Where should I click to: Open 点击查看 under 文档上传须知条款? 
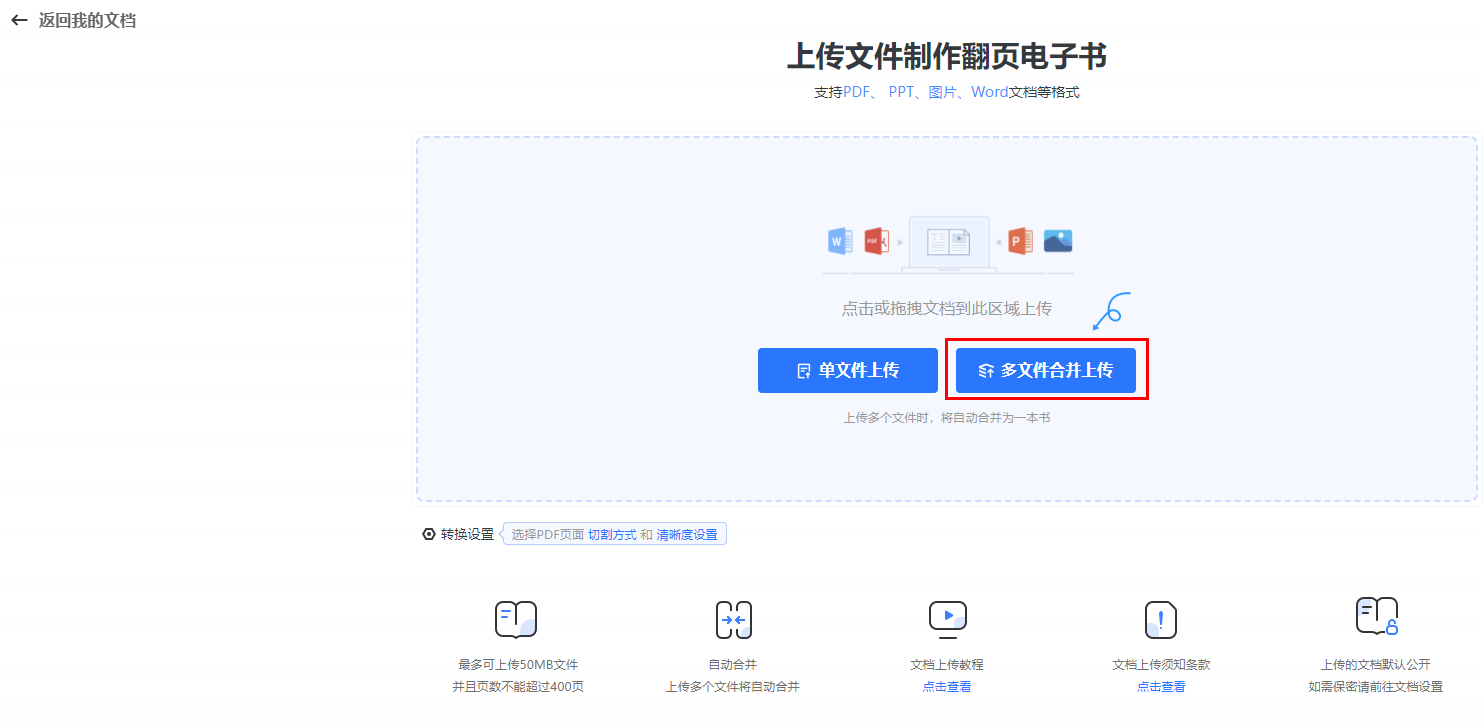pyautogui.click(x=1160, y=687)
